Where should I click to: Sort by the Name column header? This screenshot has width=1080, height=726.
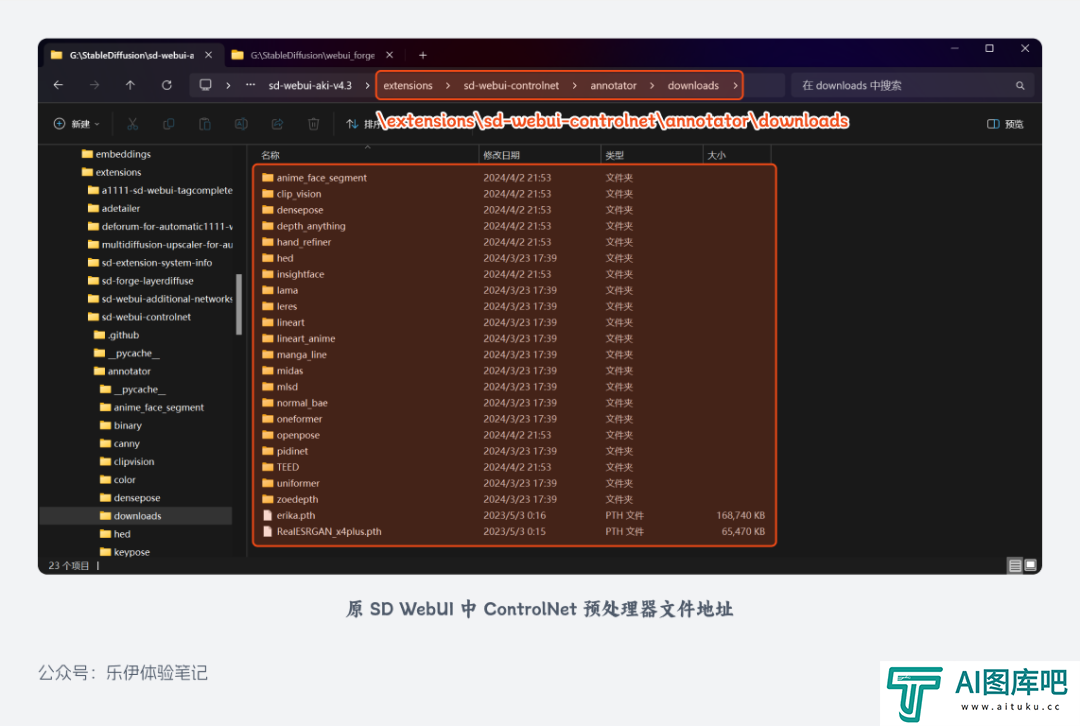click(x=366, y=155)
